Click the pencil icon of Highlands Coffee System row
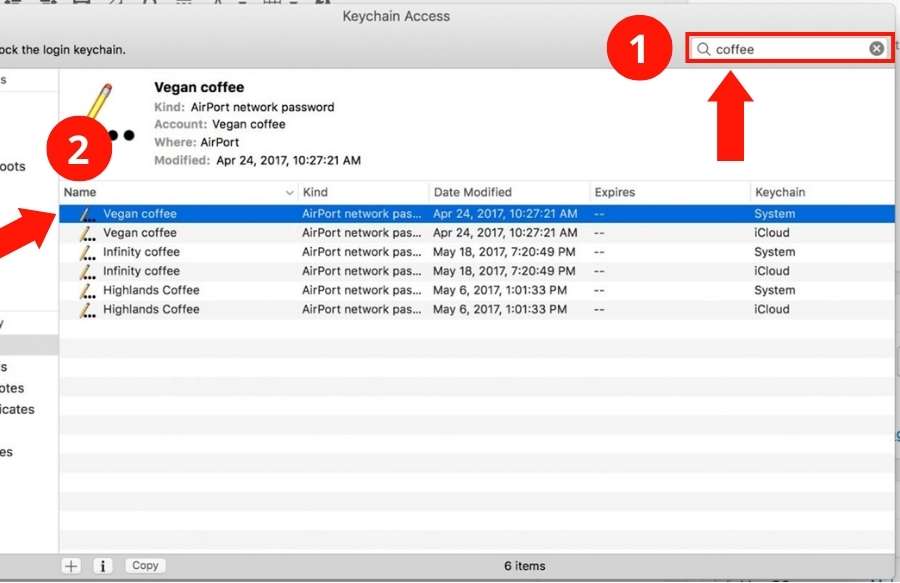The height and width of the screenshot is (583, 900). click(x=89, y=290)
